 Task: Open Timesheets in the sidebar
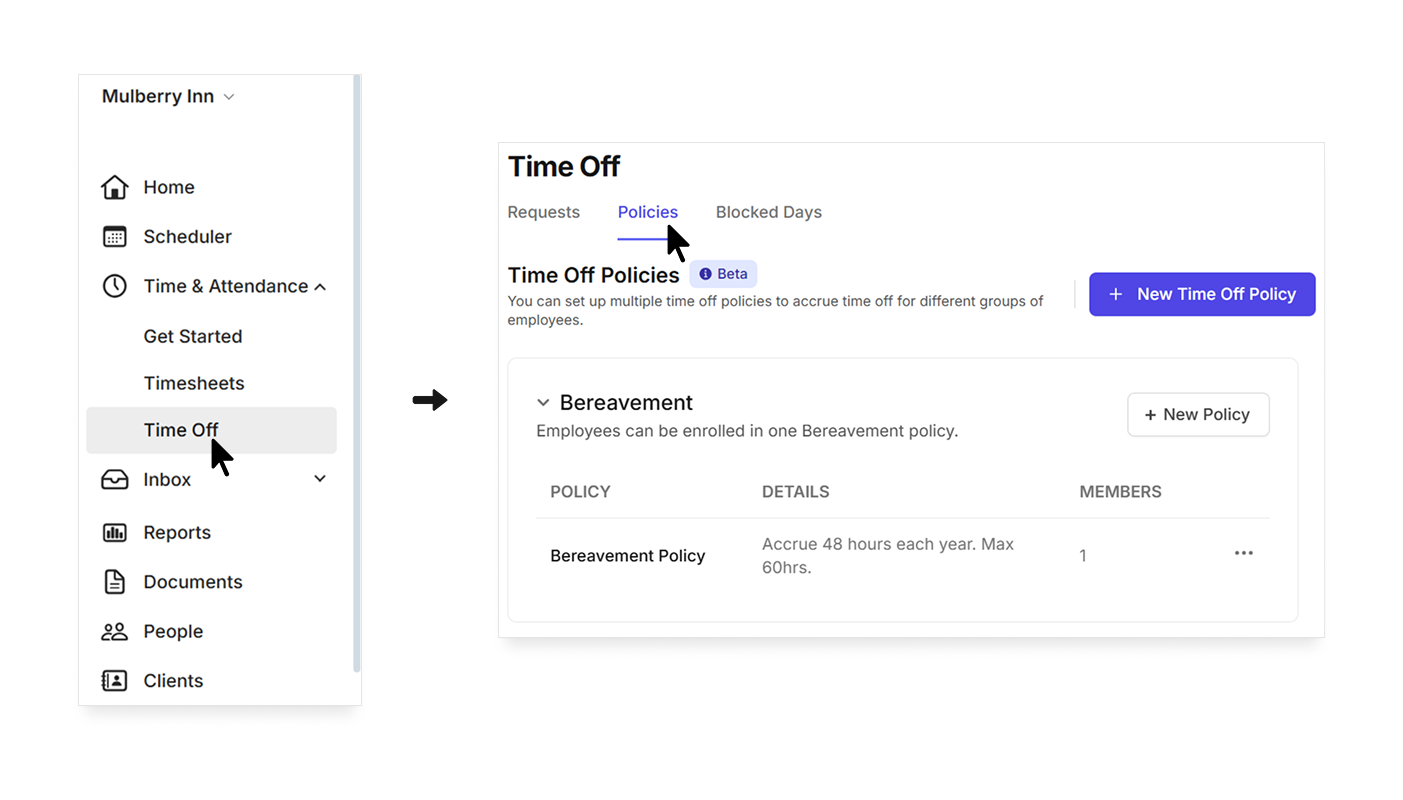[x=194, y=383]
